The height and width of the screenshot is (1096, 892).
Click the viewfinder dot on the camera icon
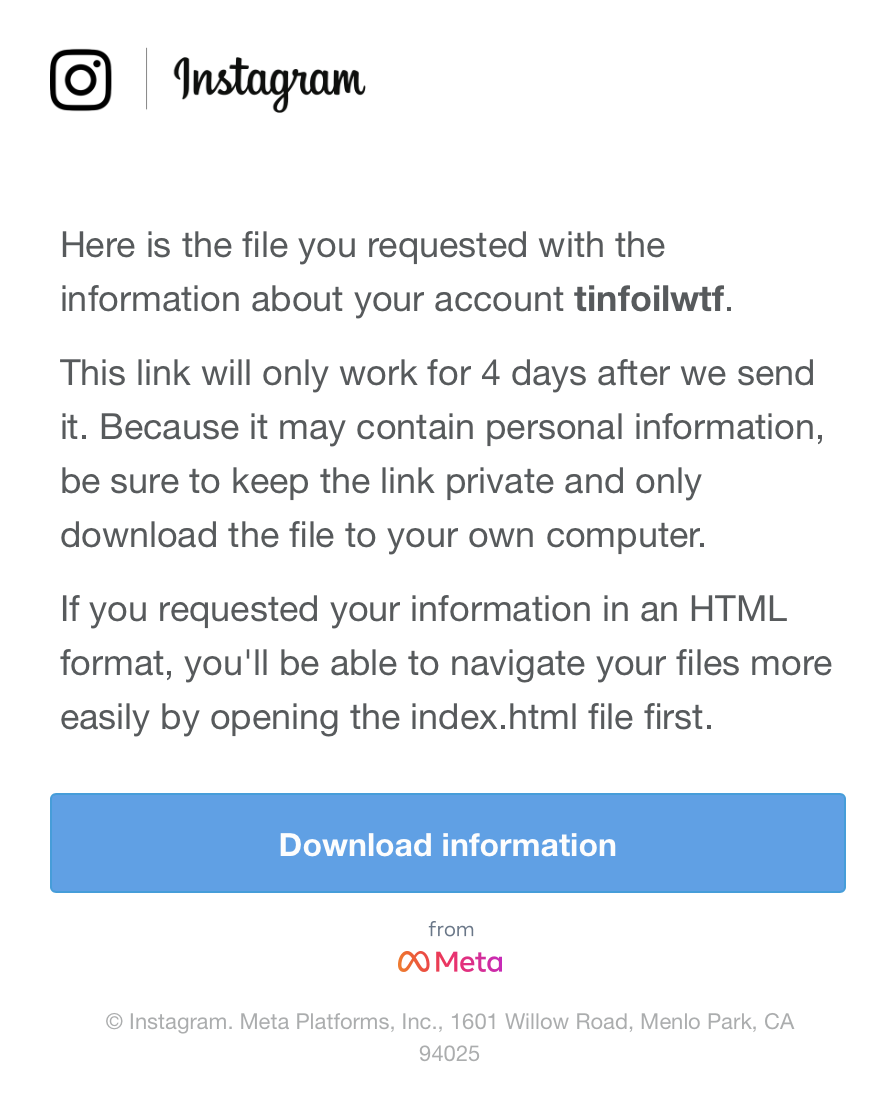(98, 62)
